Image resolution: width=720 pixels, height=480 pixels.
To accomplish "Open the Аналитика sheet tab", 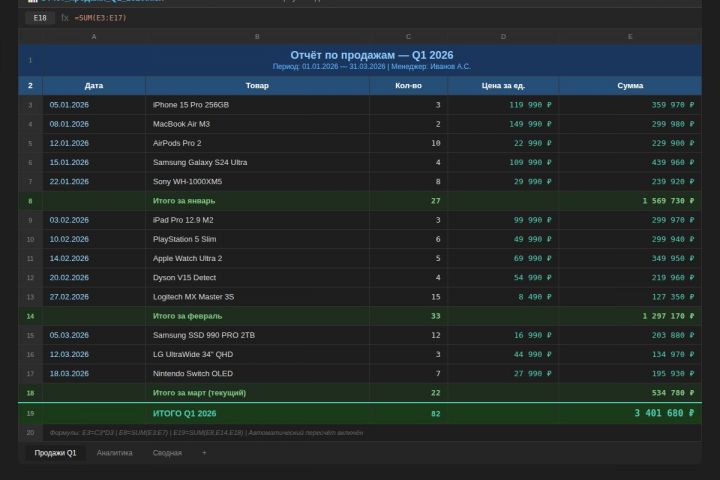I will tap(114, 453).
